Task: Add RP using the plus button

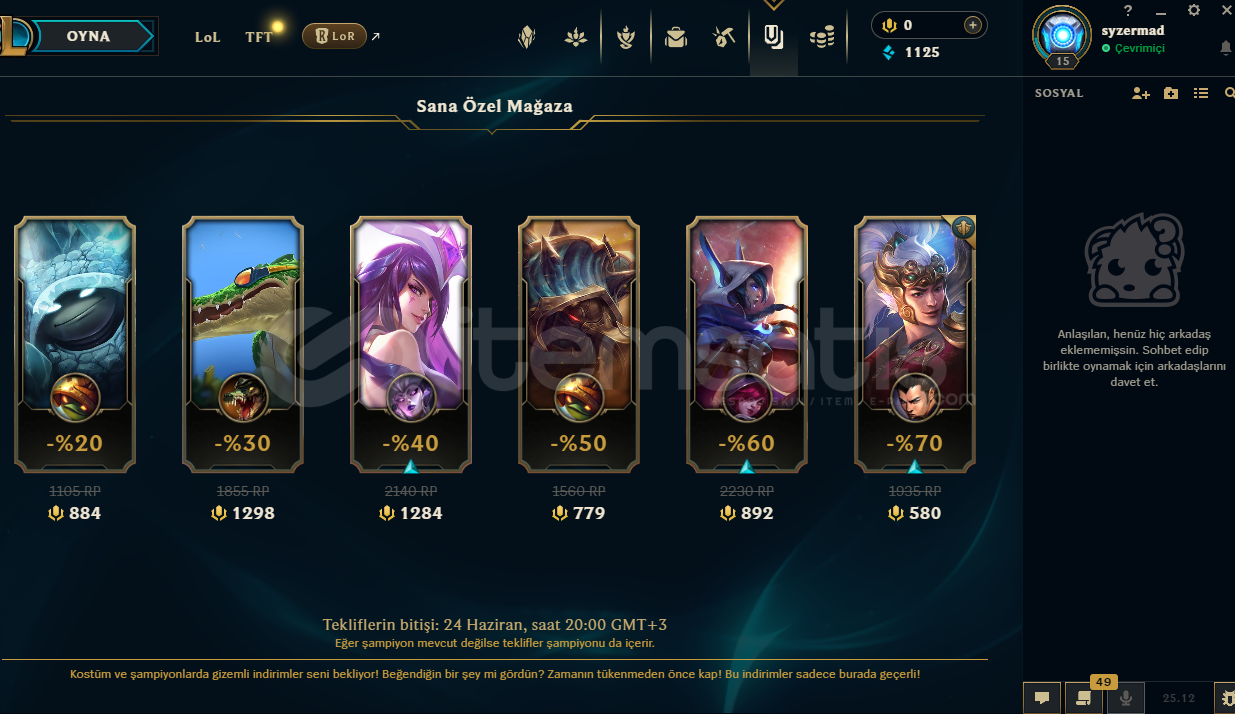Action: pos(972,25)
